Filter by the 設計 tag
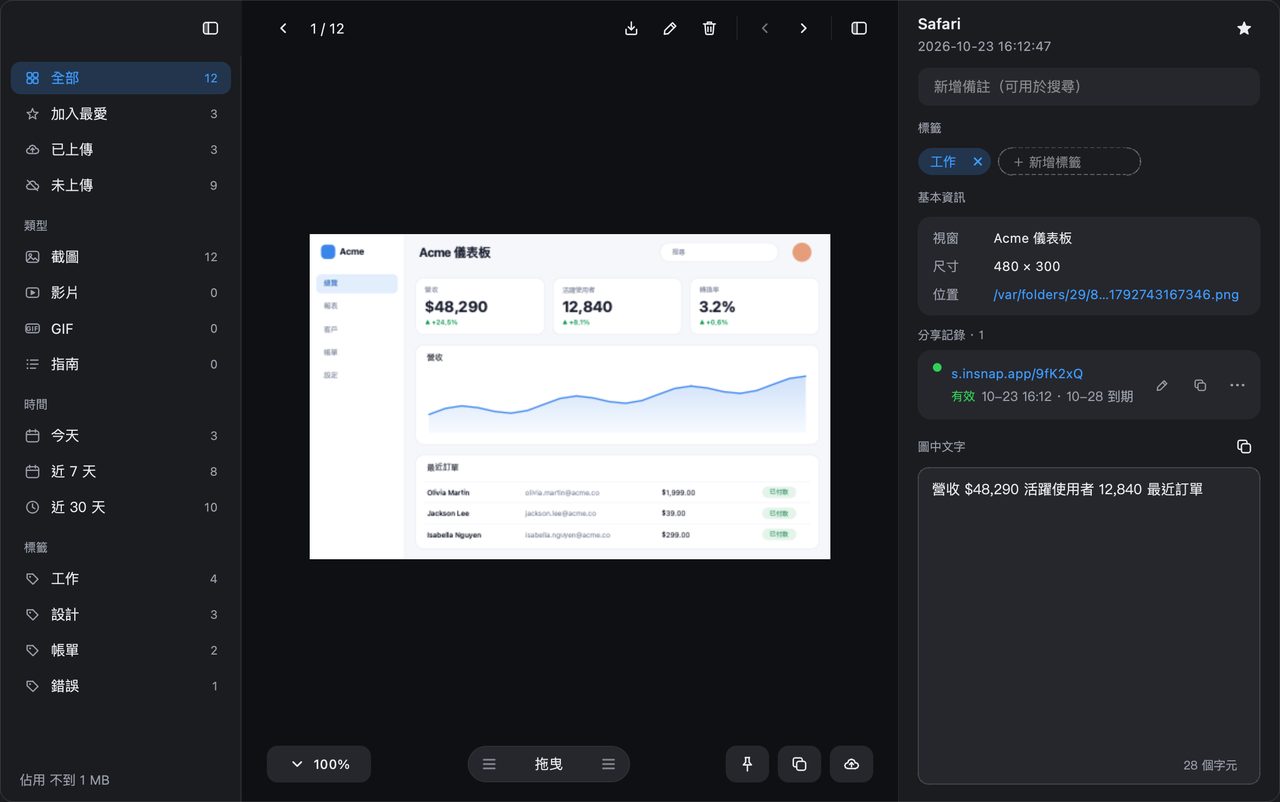Screen dimensions: 1280x802 [x=121, y=615]
